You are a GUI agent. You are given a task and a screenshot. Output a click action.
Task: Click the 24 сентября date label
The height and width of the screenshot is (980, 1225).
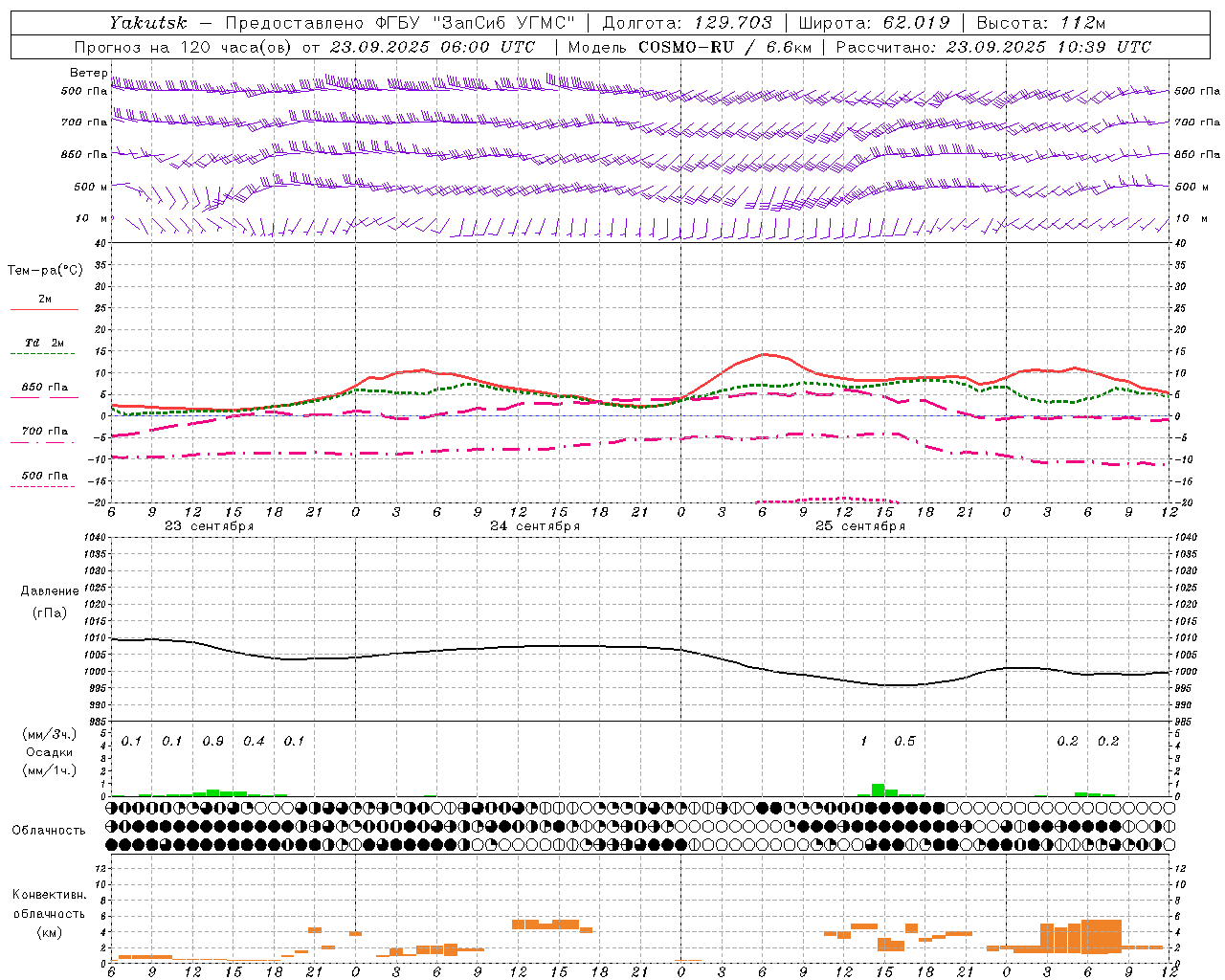click(x=534, y=526)
